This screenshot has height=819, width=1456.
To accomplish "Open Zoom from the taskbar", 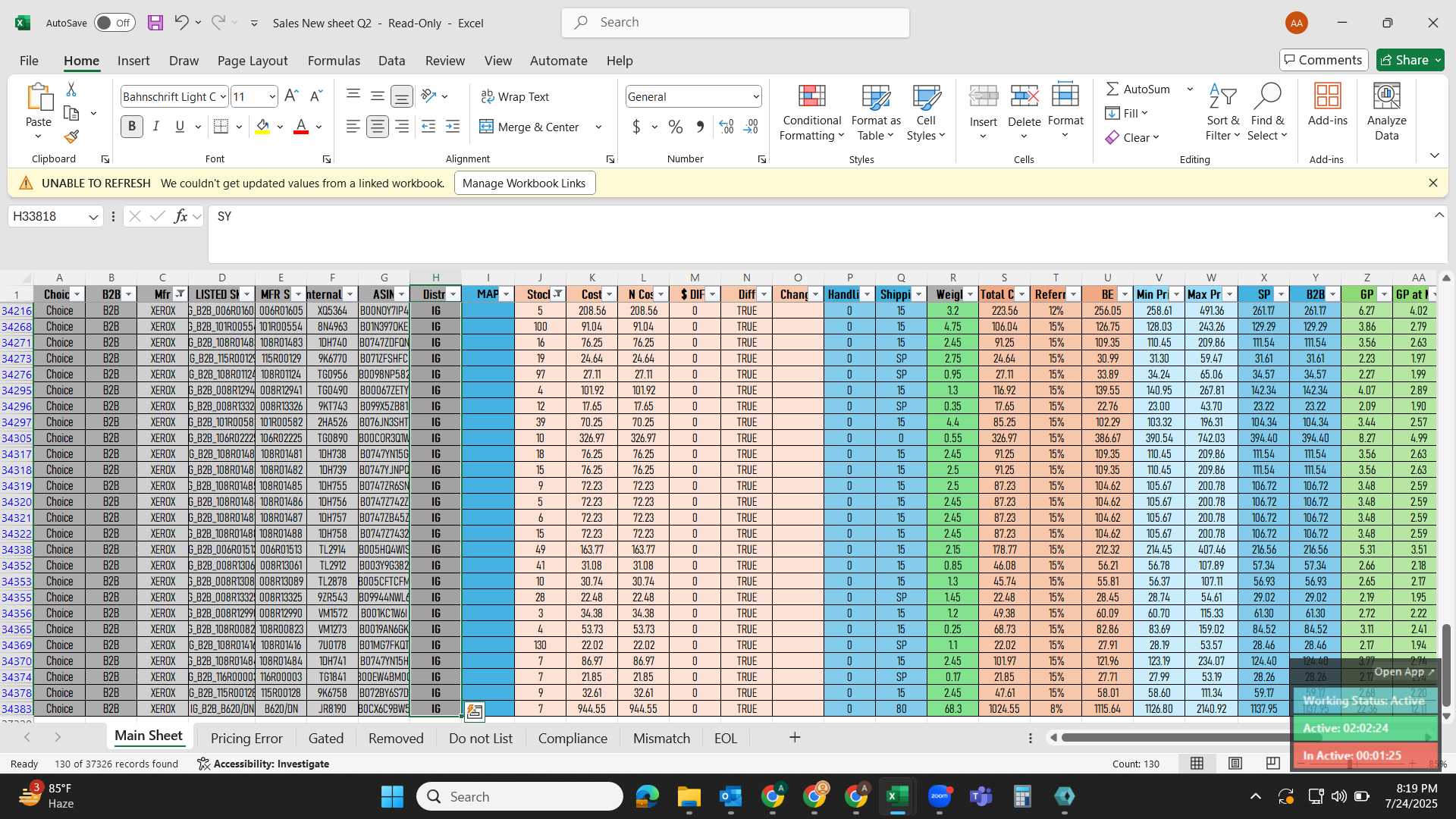I will click(x=940, y=796).
